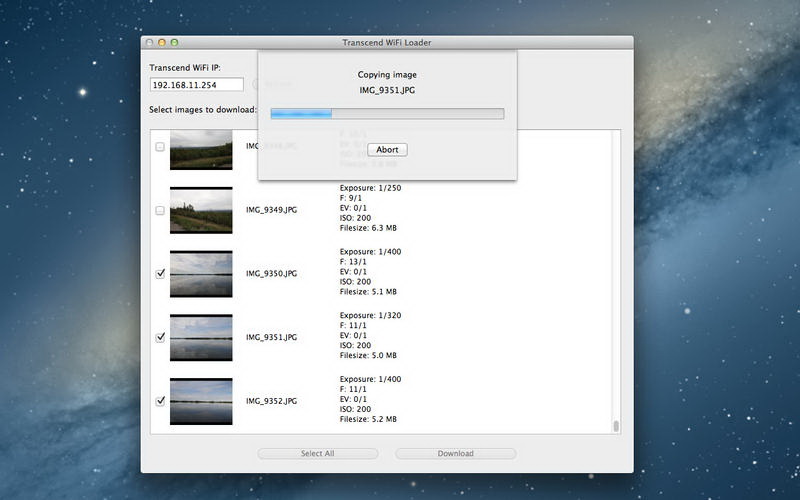Click the IMG_9352.JPG filename label in list
Image resolution: width=800 pixels, height=500 pixels.
[271, 401]
